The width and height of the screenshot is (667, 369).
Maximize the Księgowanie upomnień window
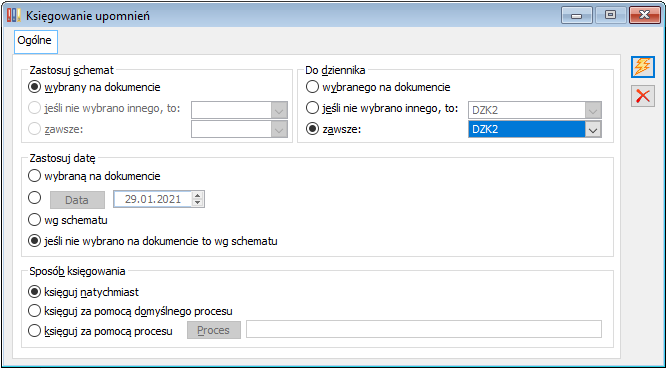[610, 15]
